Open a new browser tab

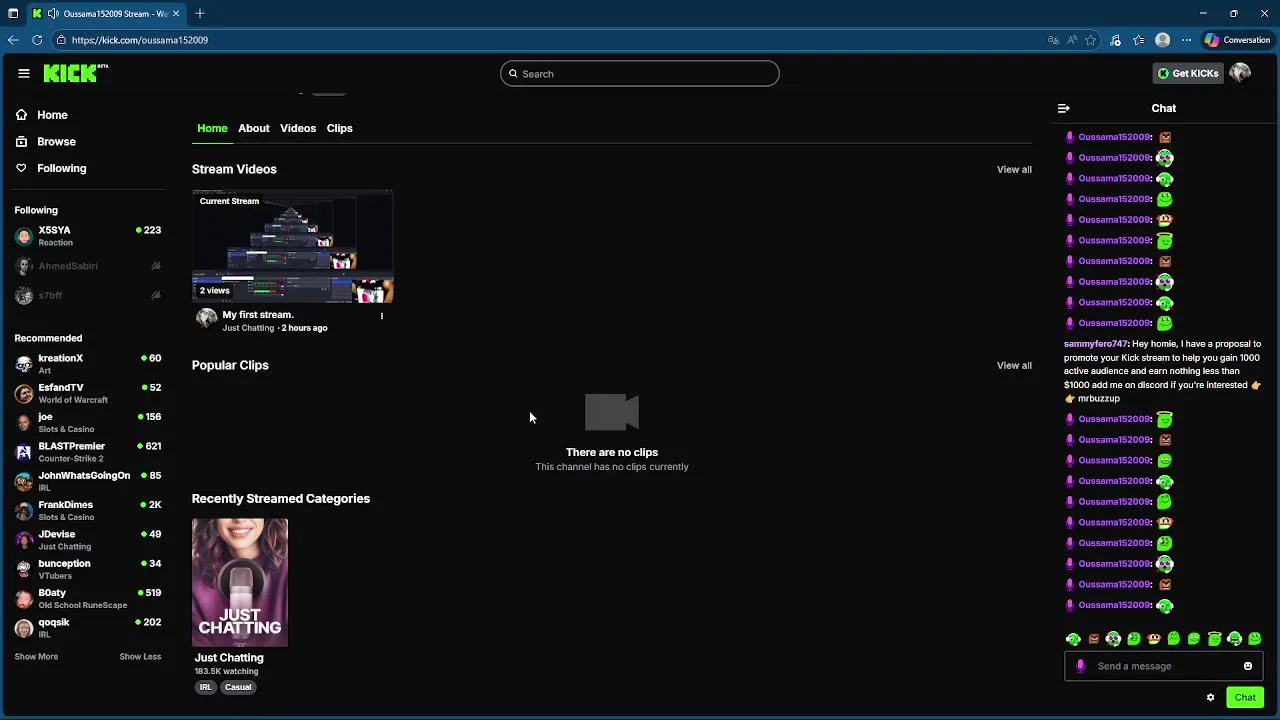(x=200, y=14)
